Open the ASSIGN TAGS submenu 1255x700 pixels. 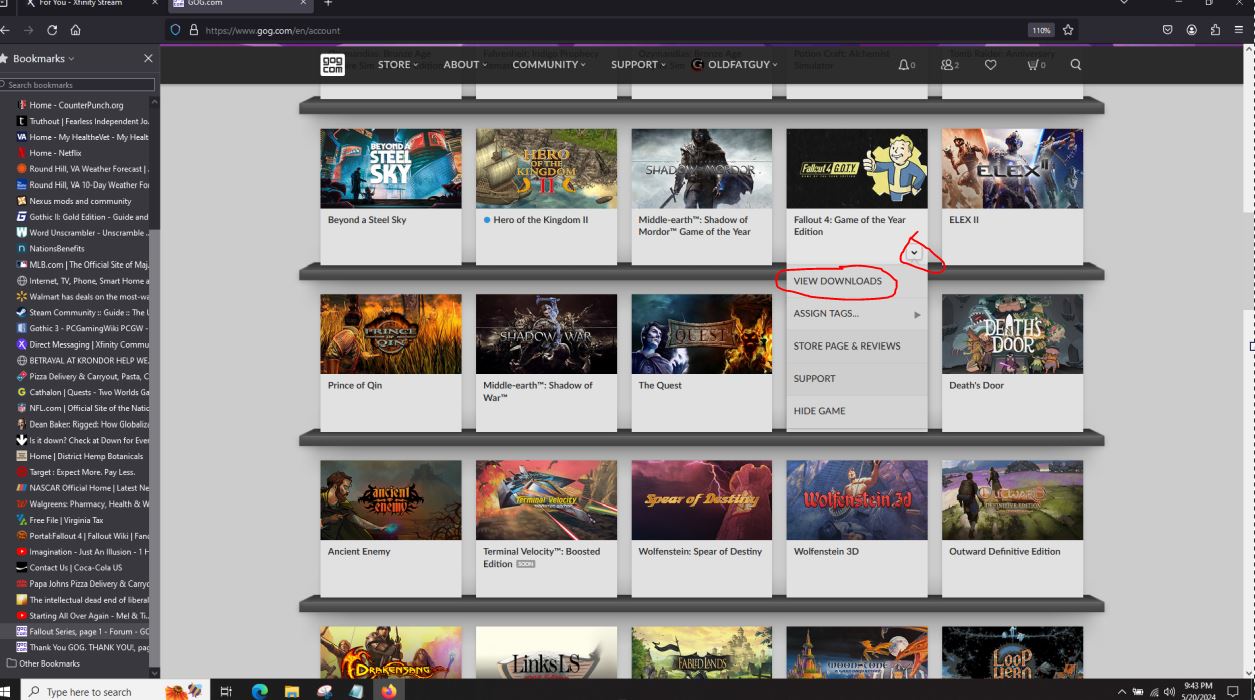pos(857,314)
